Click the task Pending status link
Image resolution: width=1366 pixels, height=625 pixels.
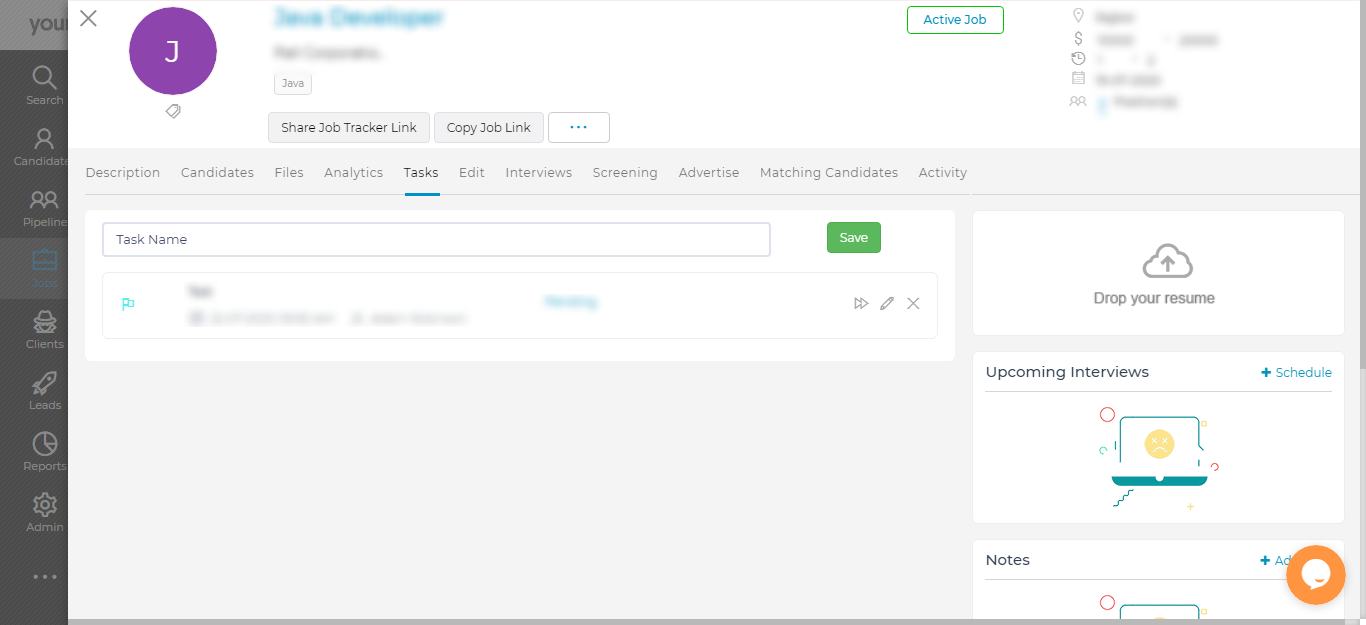click(570, 301)
